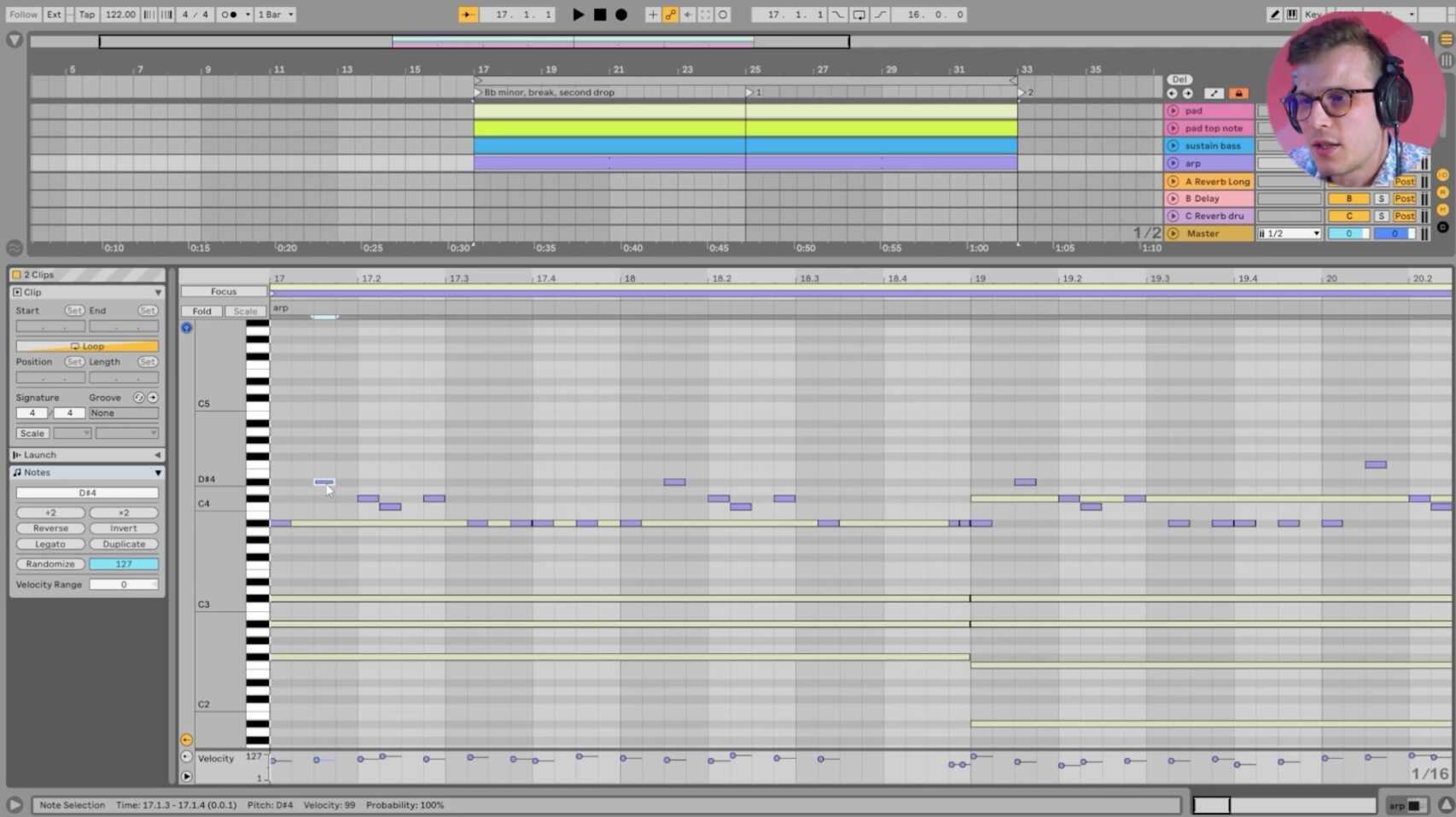The height and width of the screenshot is (817, 1456).
Task: Toggle the computer MIDI keyboard icon
Action: 1292,15
